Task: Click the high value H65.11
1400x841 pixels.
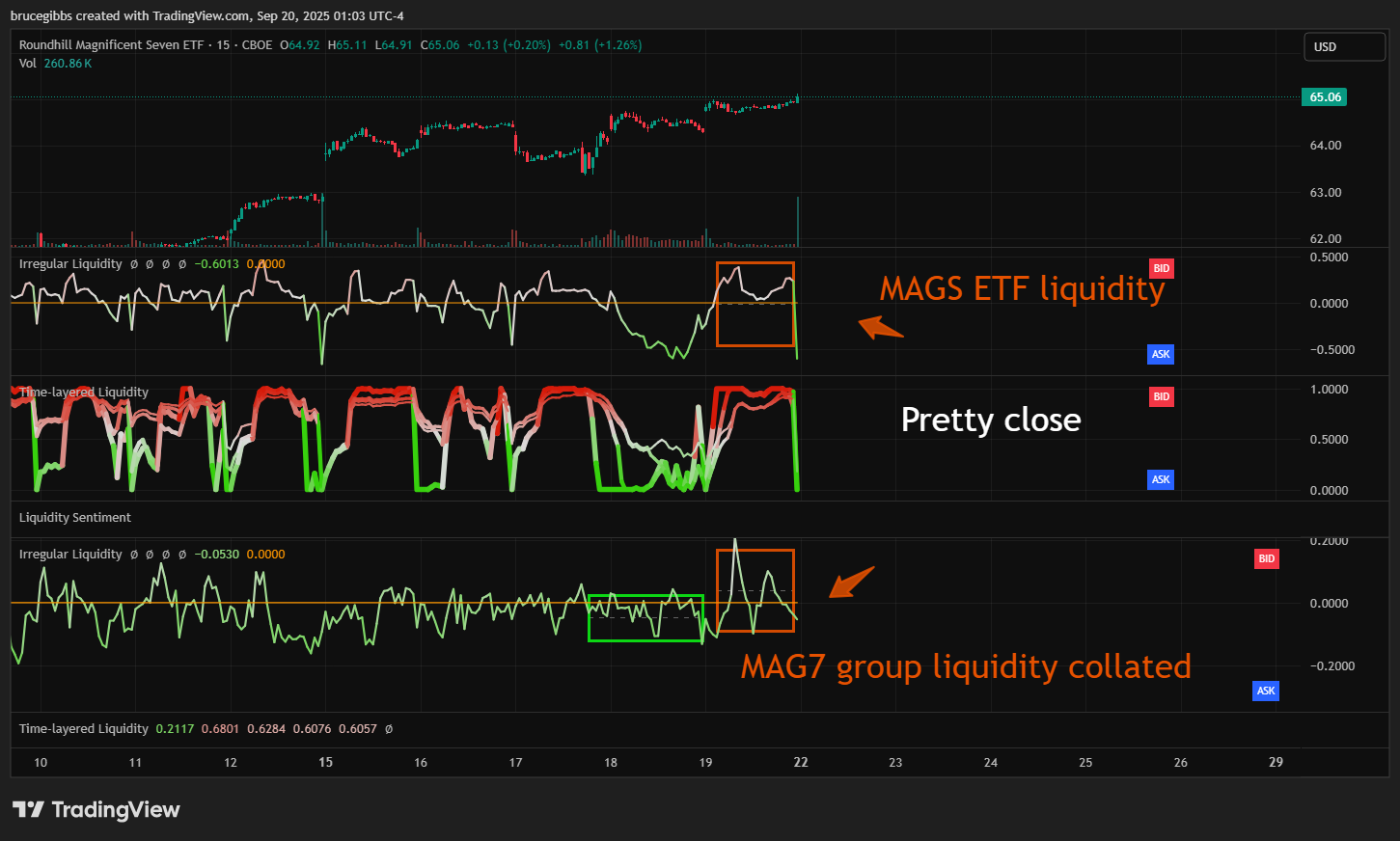Action: tap(347, 45)
